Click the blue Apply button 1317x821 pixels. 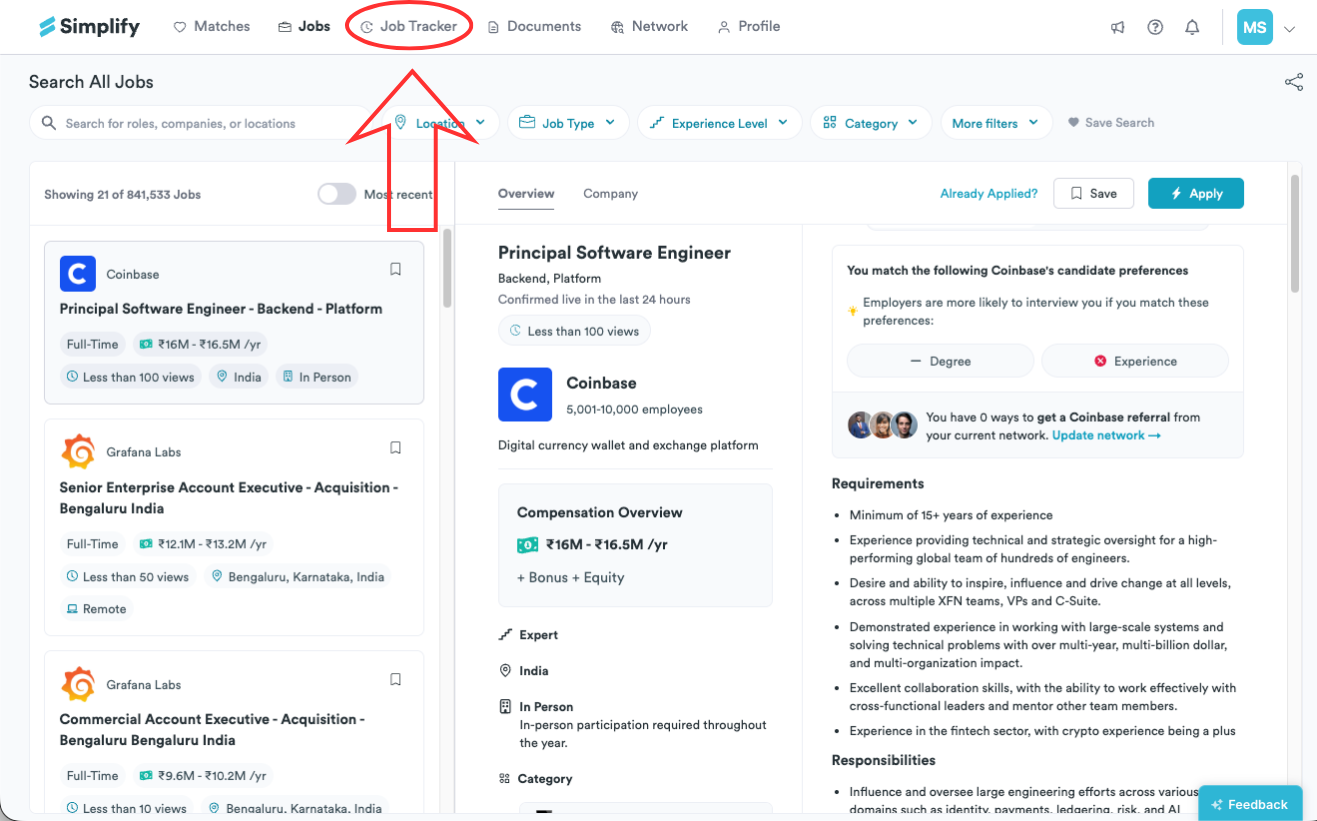pyautogui.click(x=1196, y=194)
